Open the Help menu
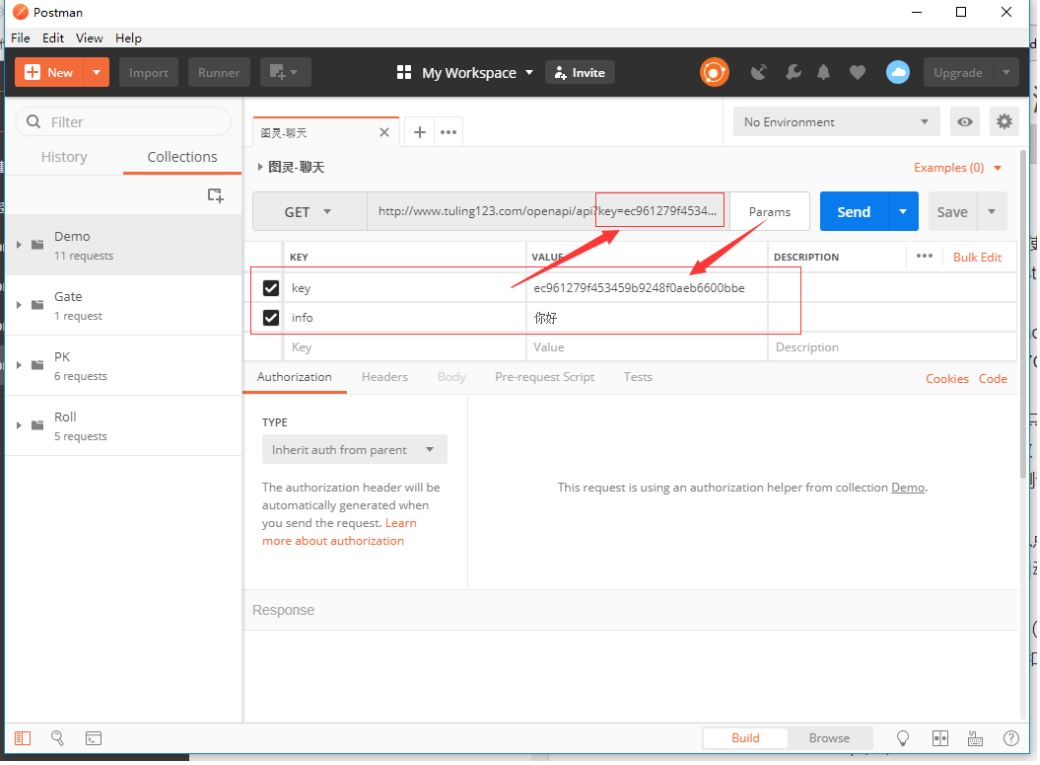 click(128, 38)
